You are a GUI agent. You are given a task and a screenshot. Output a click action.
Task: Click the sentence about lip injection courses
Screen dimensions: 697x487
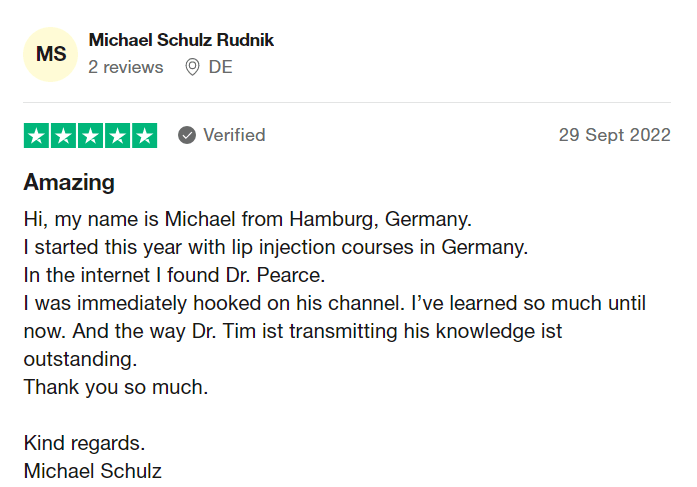276,247
